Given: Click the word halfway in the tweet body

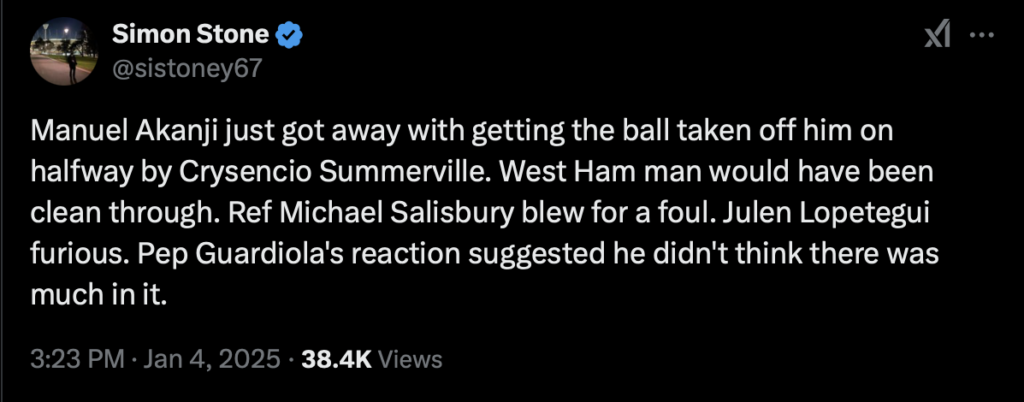Looking at the screenshot, I should (x=75, y=171).
